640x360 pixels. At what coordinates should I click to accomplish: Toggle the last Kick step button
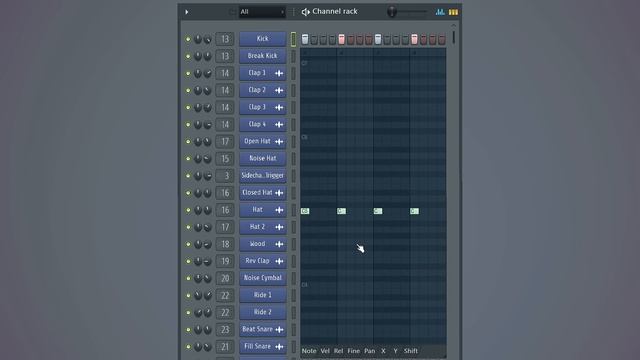tap(442, 39)
